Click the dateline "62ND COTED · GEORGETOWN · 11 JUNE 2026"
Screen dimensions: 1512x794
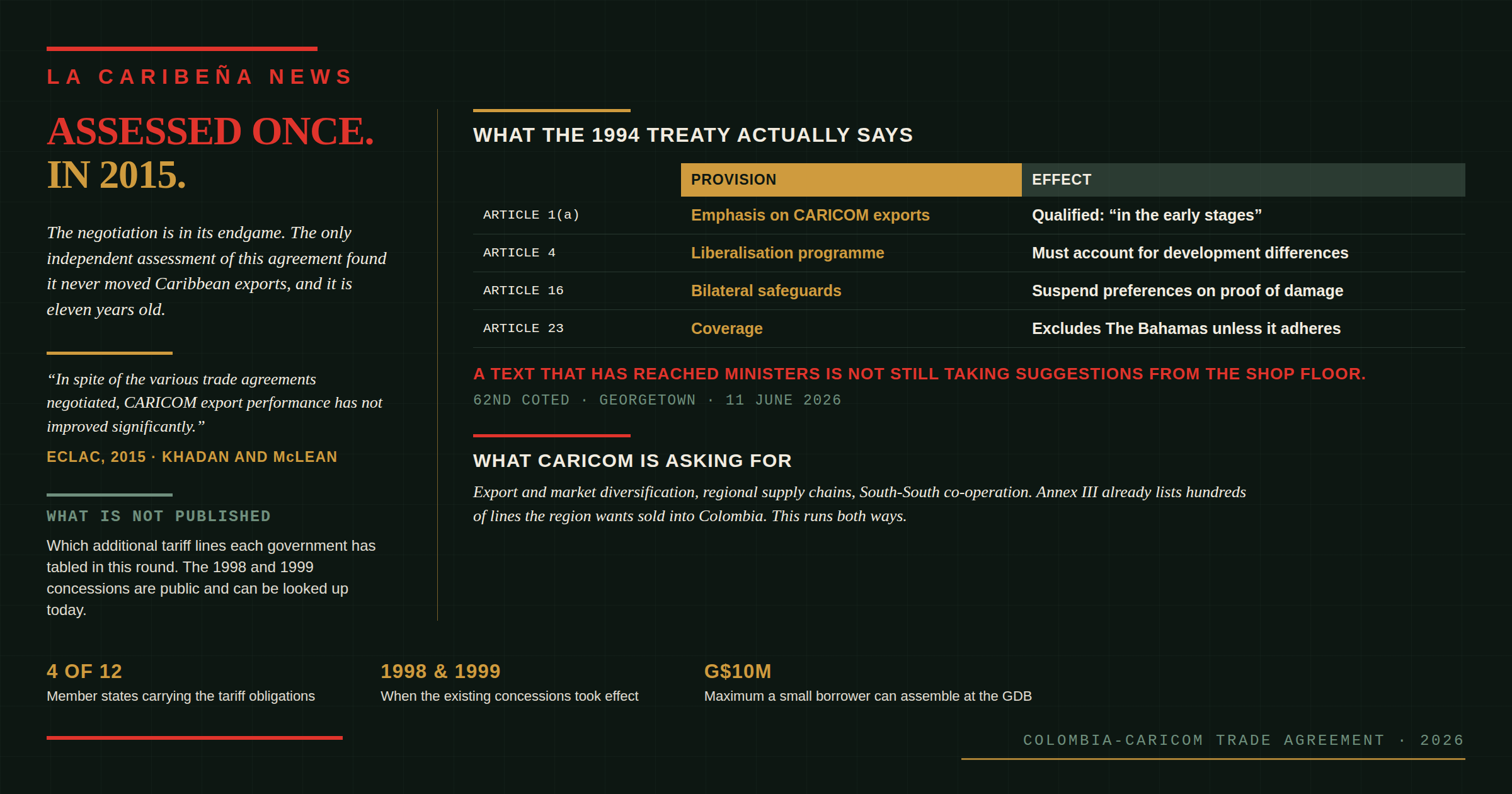(x=657, y=400)
